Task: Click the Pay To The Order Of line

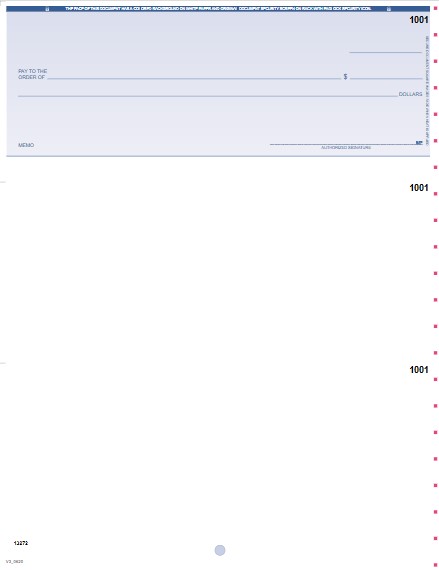Action: 194,79
